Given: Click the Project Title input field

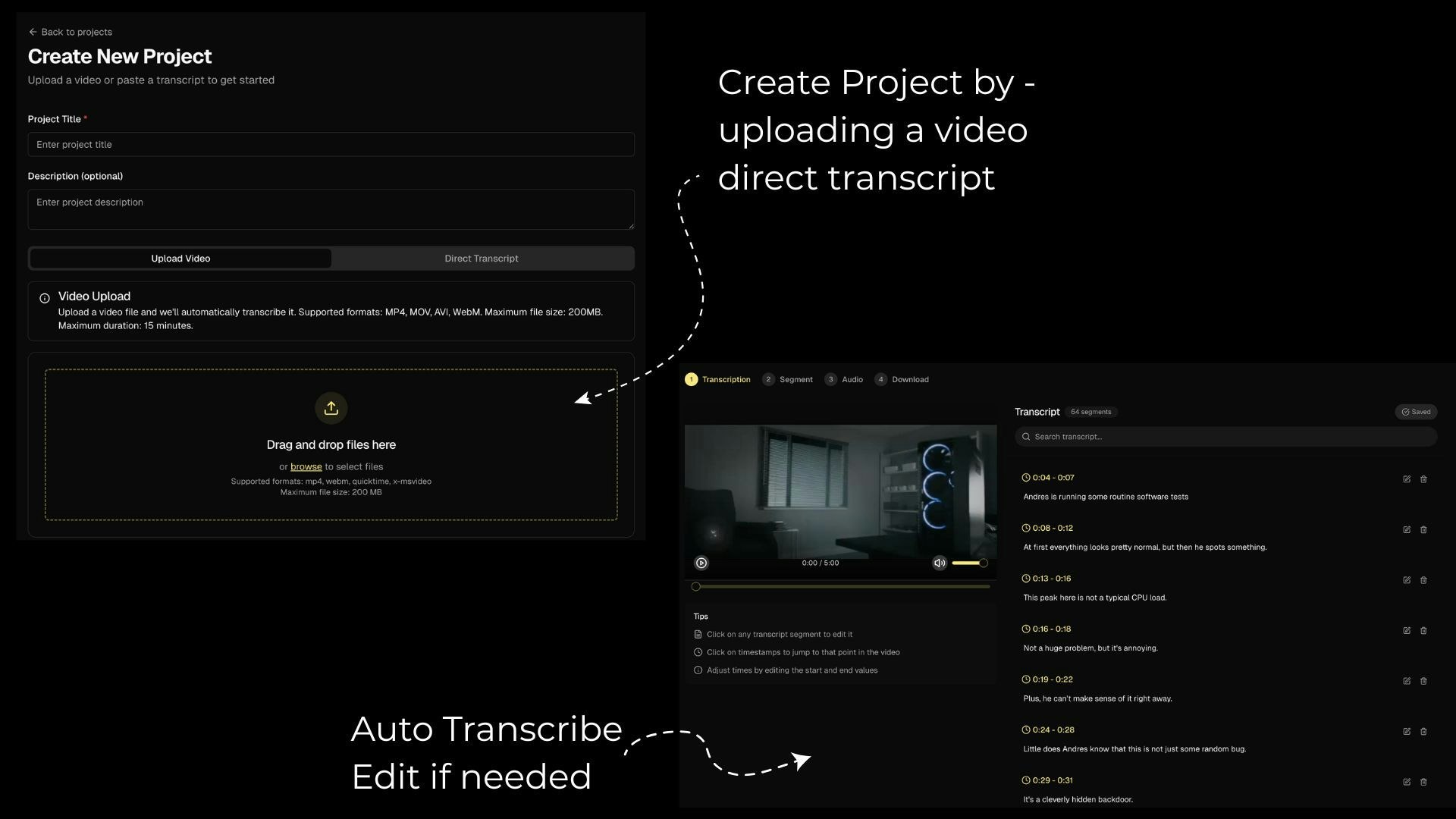Looking at the screenshot, I should (x=331, y=145).
